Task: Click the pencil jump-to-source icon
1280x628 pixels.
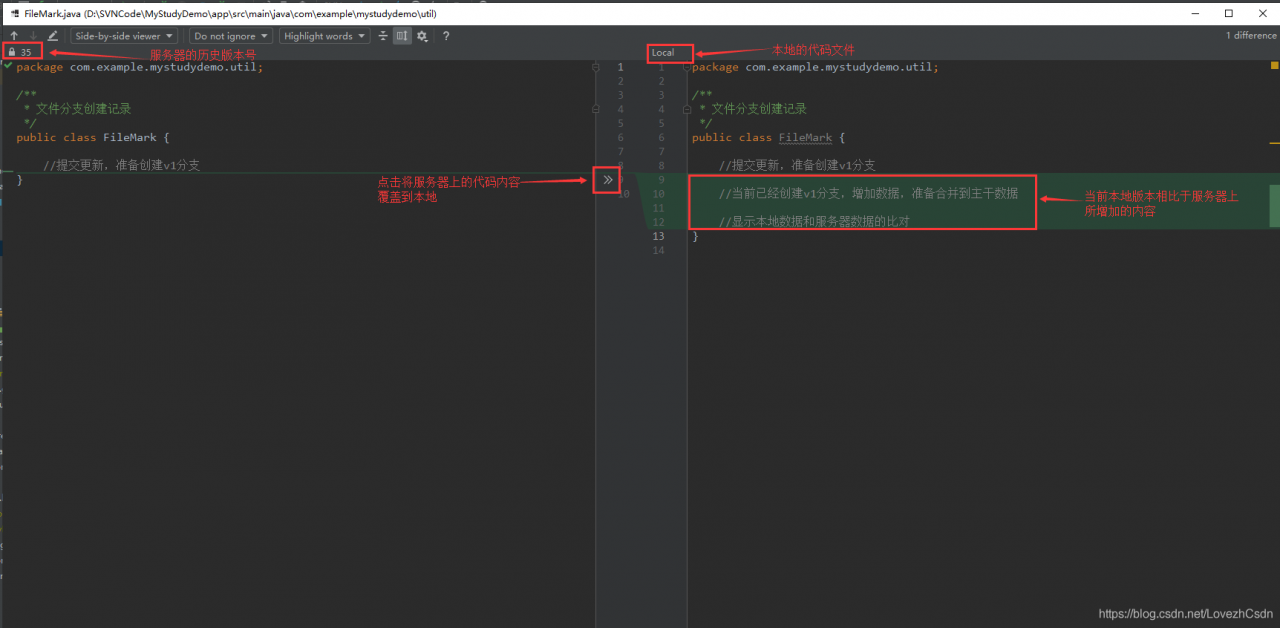Action: (x=53, y=36)
